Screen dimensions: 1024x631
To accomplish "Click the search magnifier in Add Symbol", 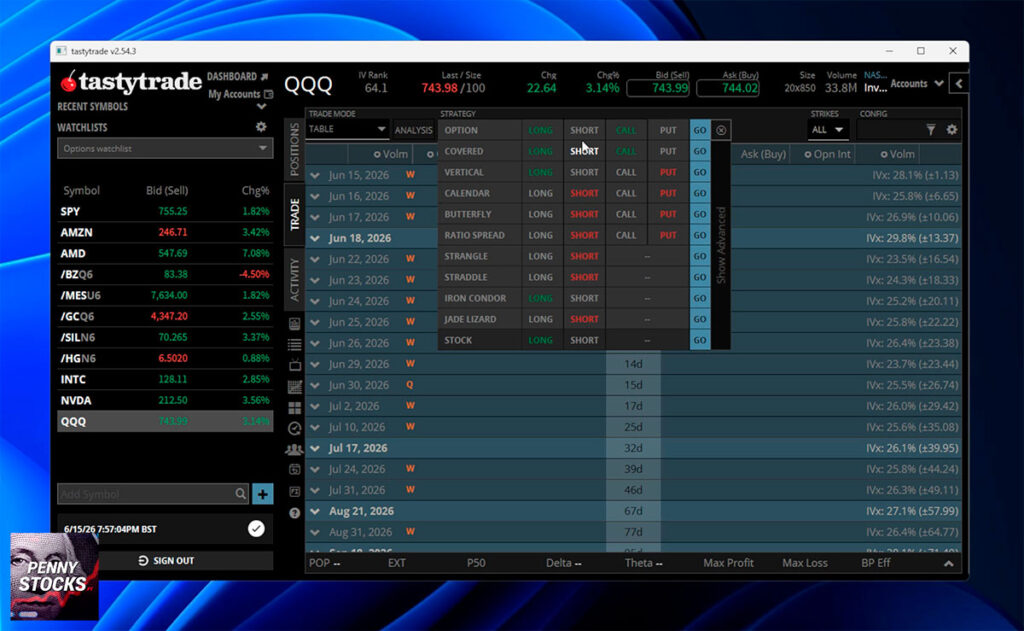I will pyautogui.click(x=240, y=494).
